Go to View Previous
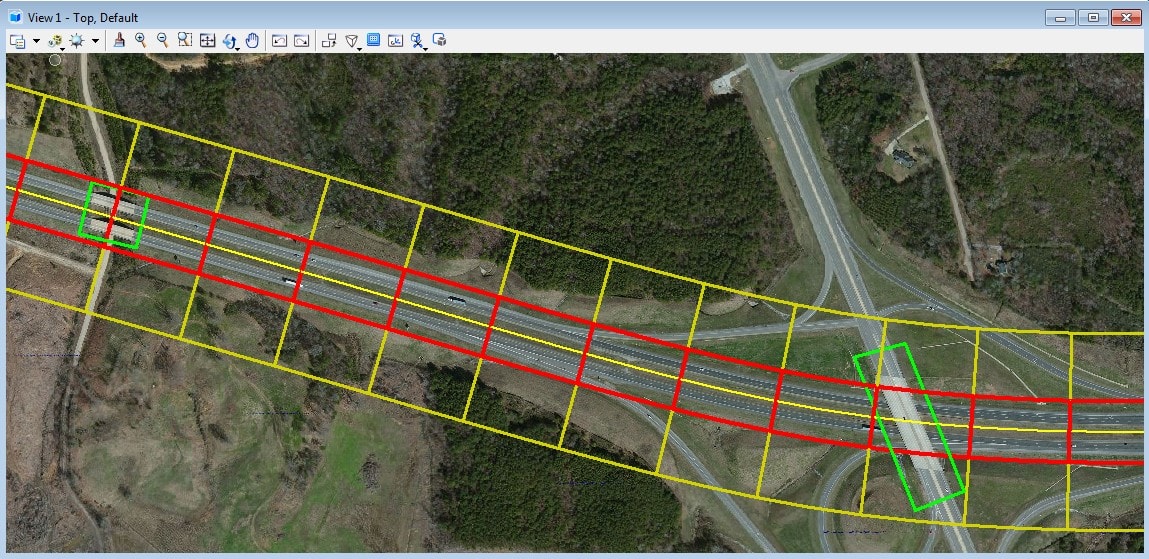Screen dimensions: 1149x559 point(279,41)
